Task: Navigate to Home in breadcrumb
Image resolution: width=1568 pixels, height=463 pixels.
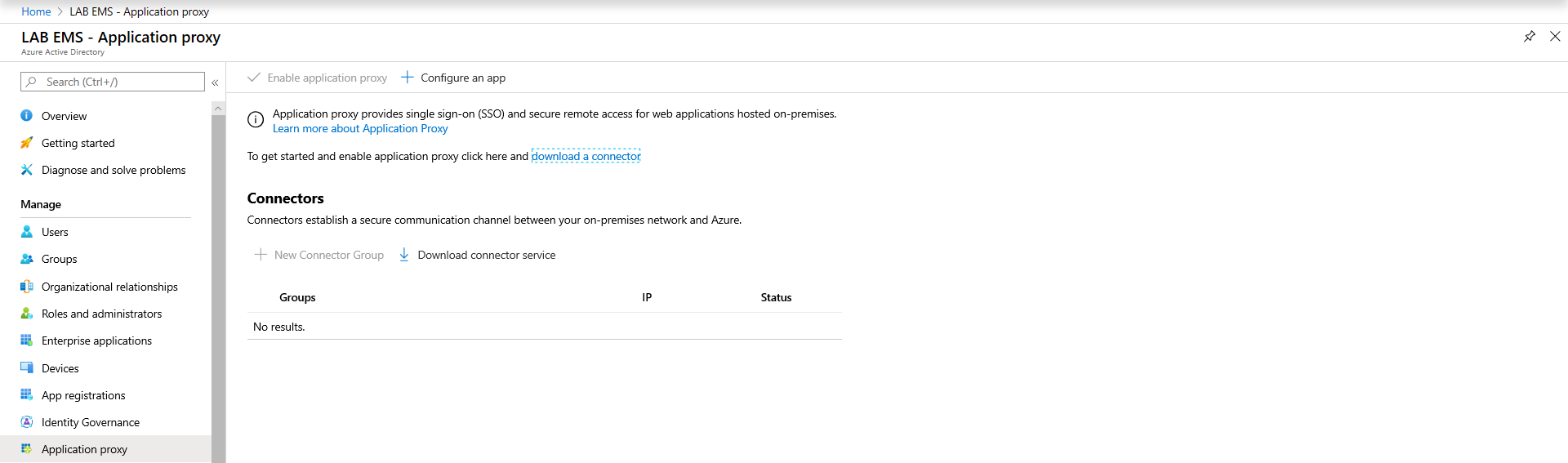Action: 36,11
